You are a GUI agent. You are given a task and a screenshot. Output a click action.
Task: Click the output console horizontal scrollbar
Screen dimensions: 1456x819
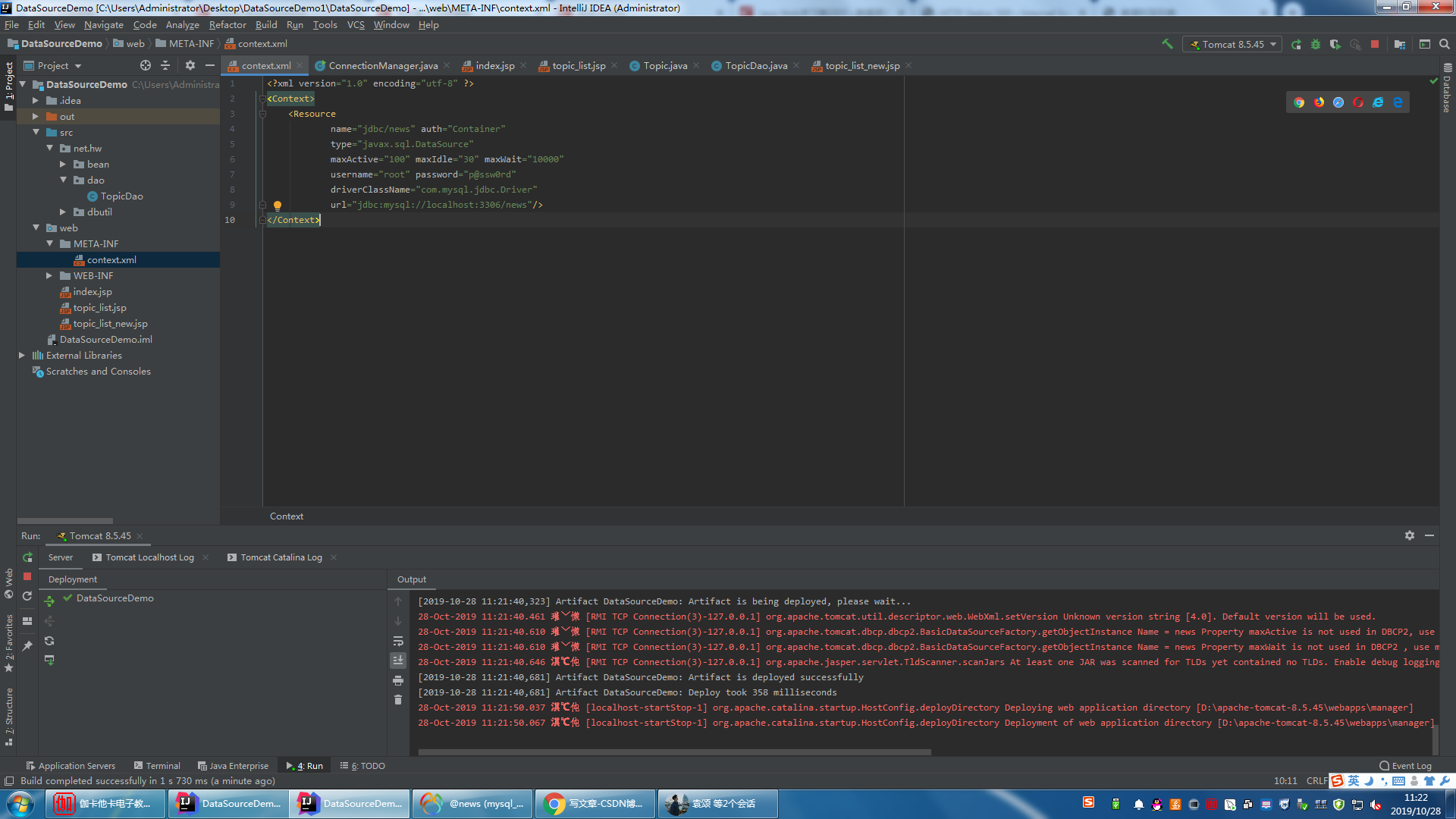[674, 752]
